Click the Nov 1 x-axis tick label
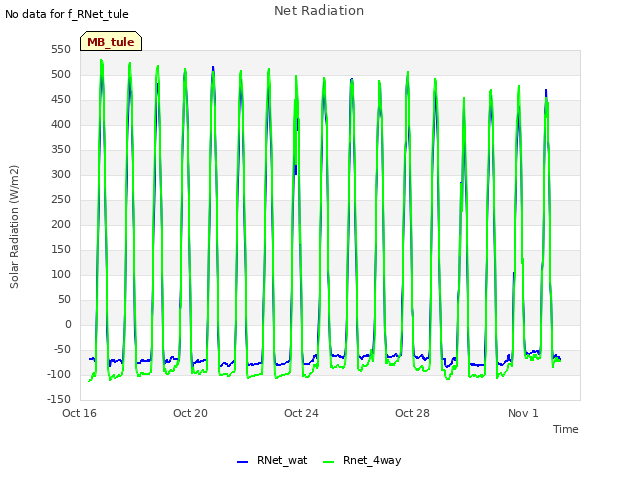Screen dimensions: 640x480 (x=523, y=413)
